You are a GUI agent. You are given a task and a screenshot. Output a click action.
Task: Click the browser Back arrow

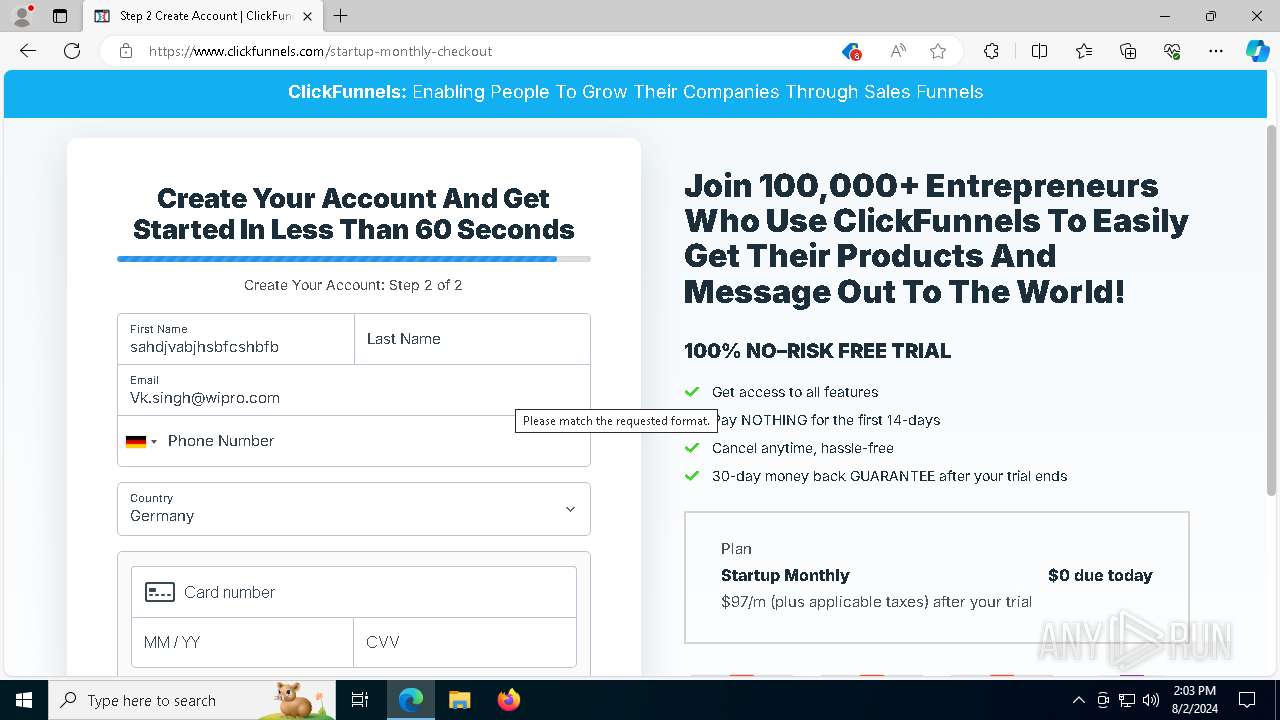coord(28,51)
